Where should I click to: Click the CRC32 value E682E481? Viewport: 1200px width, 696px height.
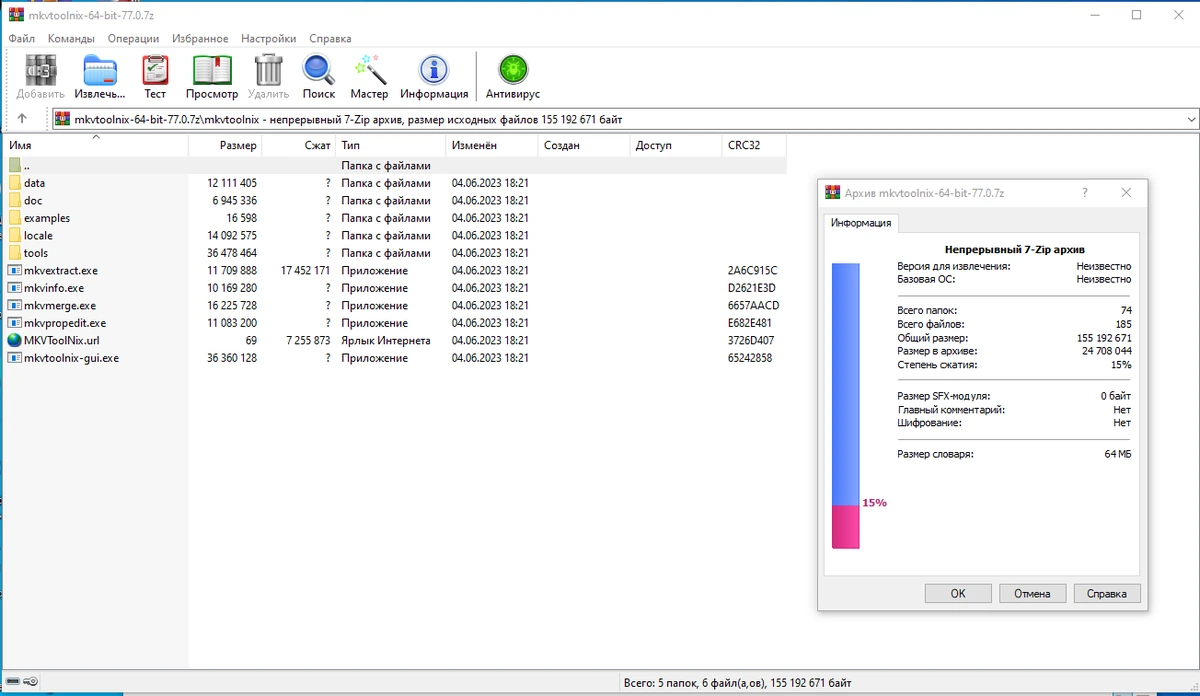pyautogui.click(x=752, y=323)
